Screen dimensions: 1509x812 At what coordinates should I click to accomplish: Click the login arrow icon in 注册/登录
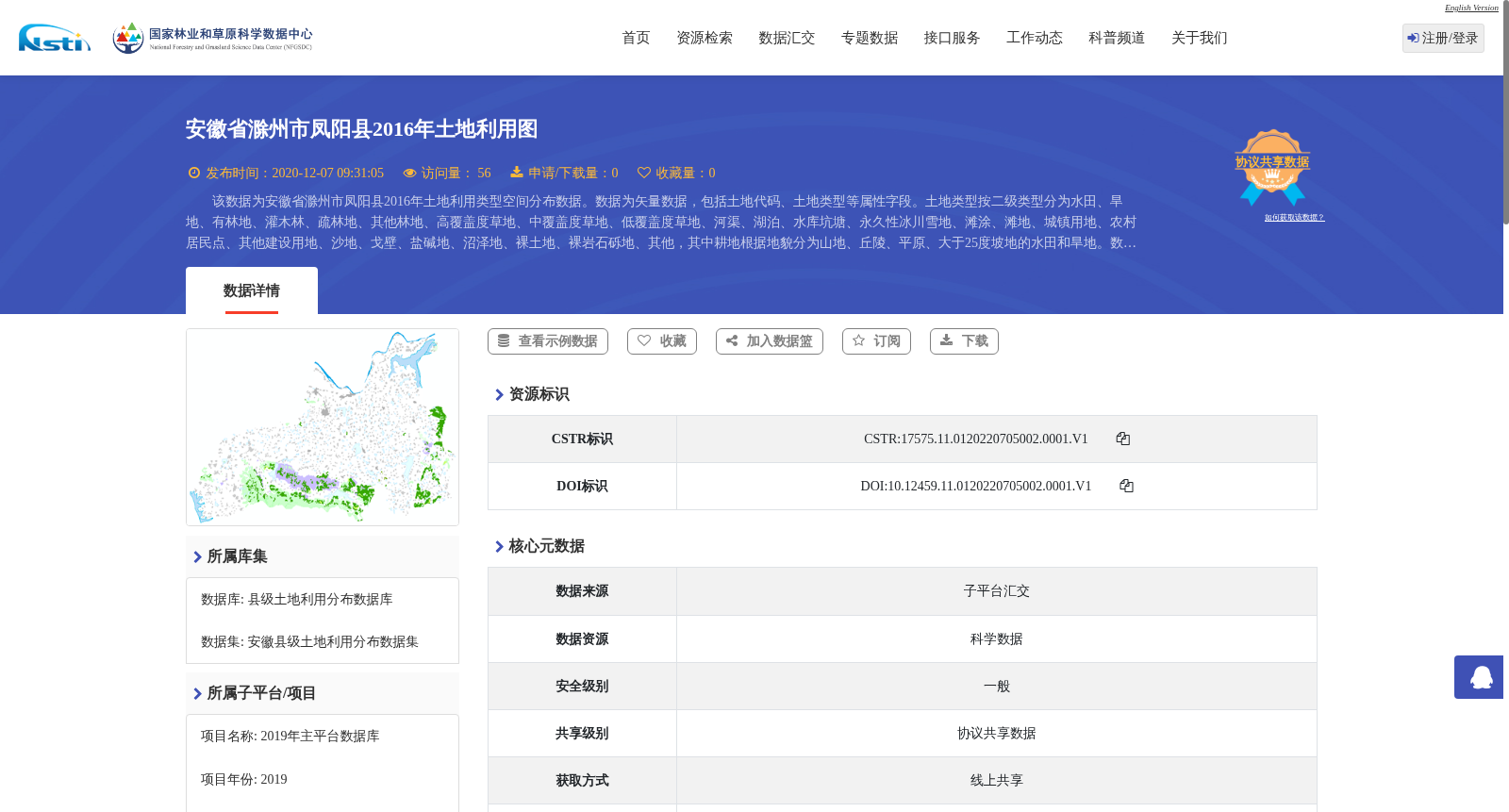click(1413, 38)
